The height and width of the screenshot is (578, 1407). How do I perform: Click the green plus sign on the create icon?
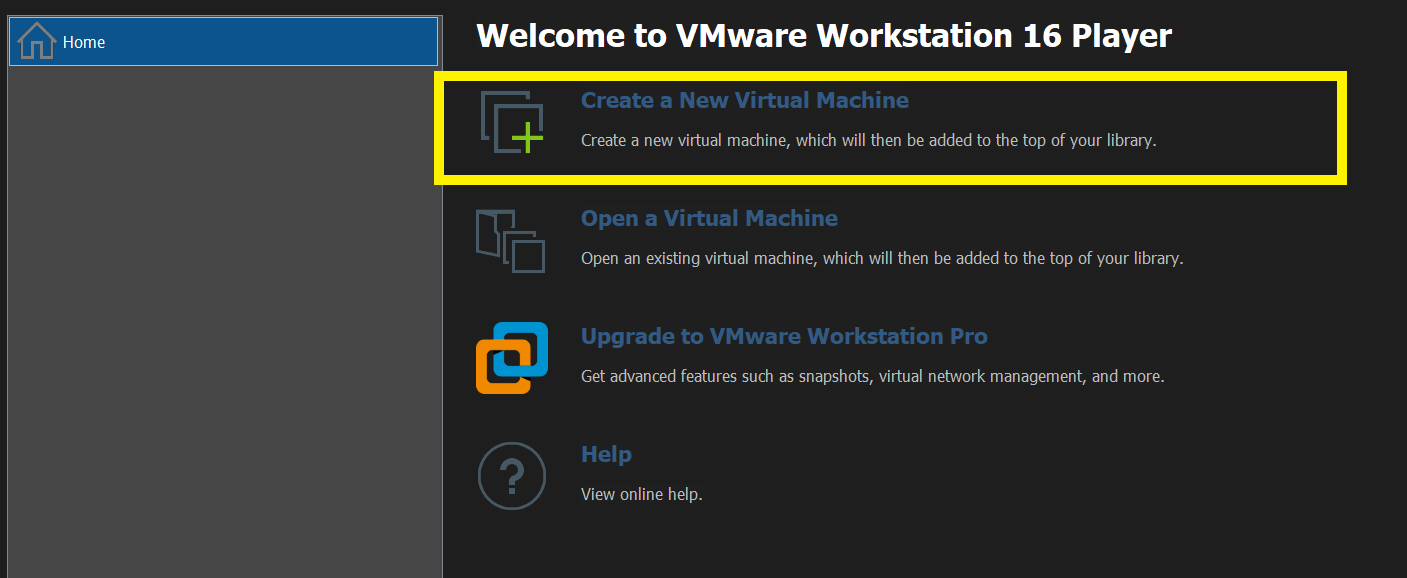(527, 136)
